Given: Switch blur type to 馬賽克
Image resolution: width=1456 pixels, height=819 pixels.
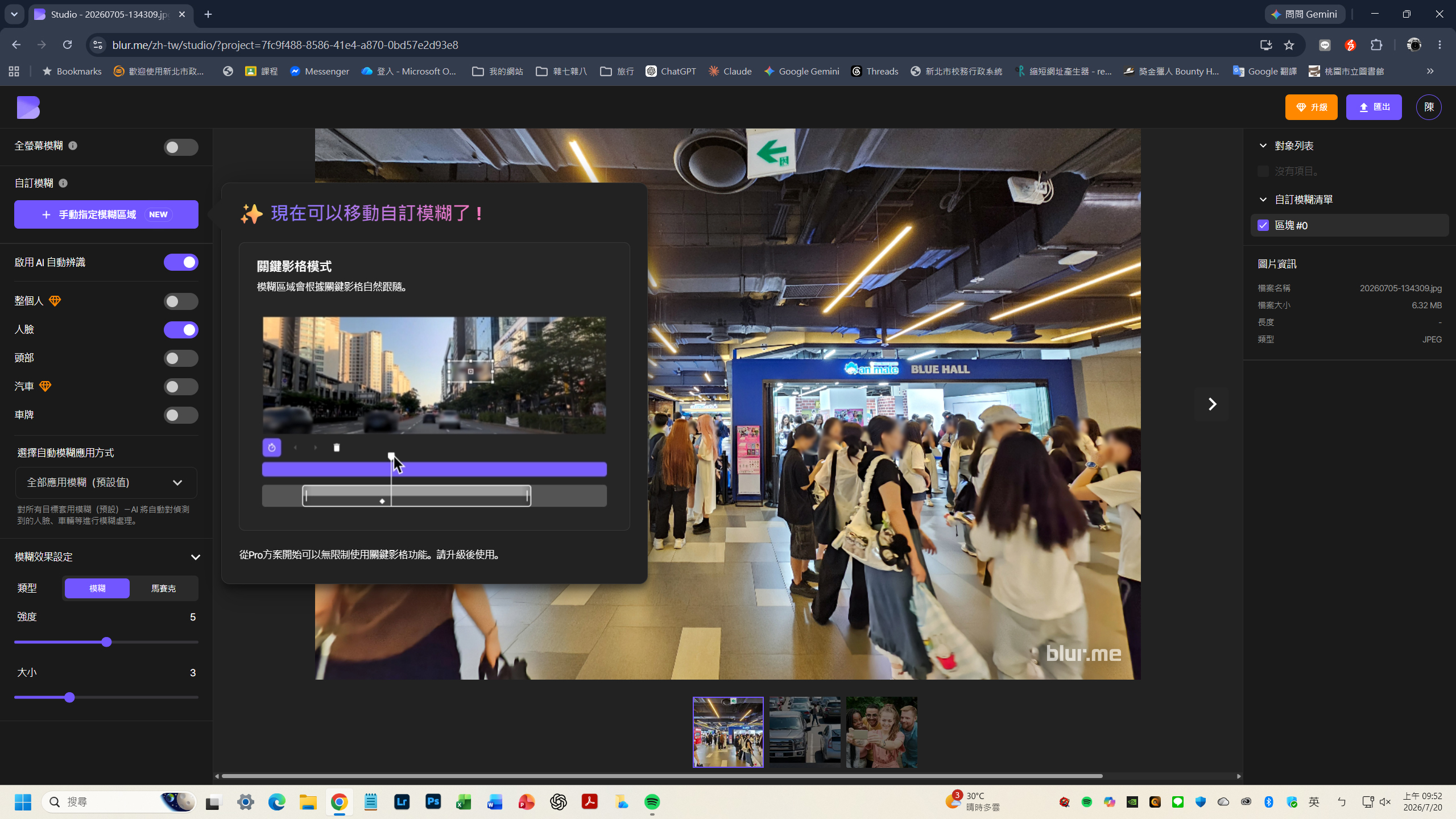Looking at the screenshot, I should point(164,588).
